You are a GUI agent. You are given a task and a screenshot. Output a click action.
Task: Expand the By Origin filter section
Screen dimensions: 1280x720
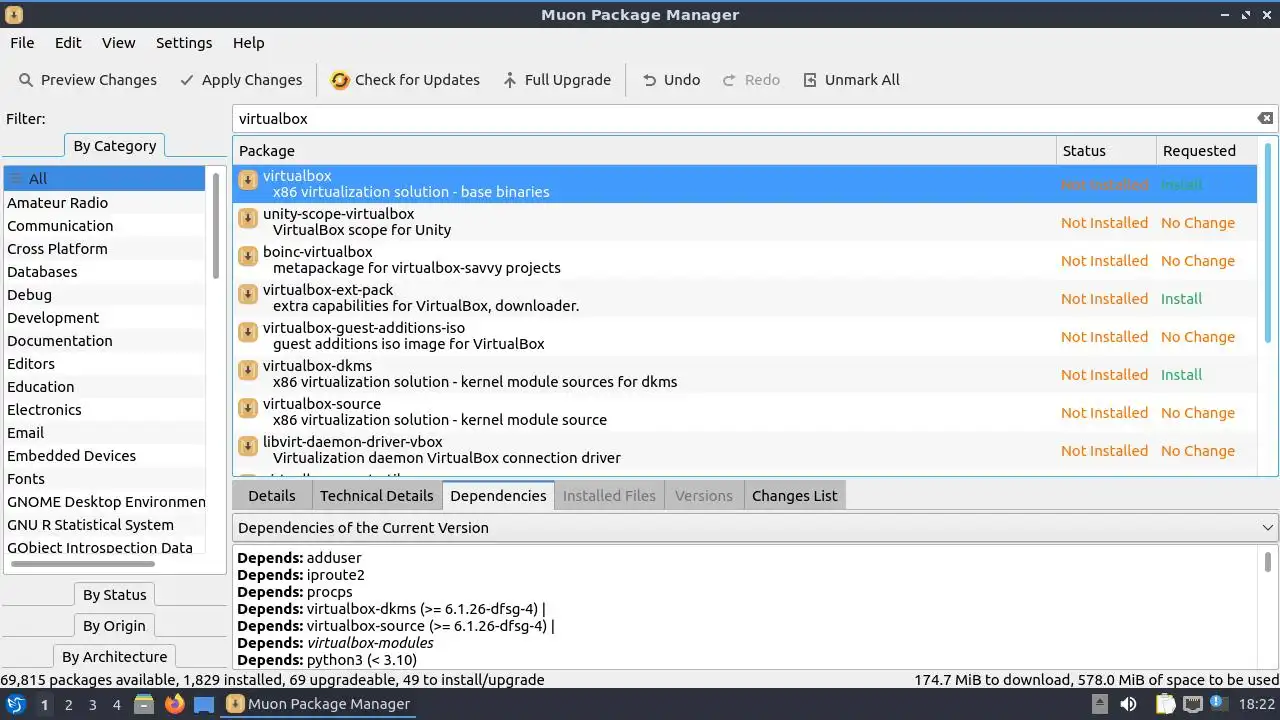(x=114, y=626)
